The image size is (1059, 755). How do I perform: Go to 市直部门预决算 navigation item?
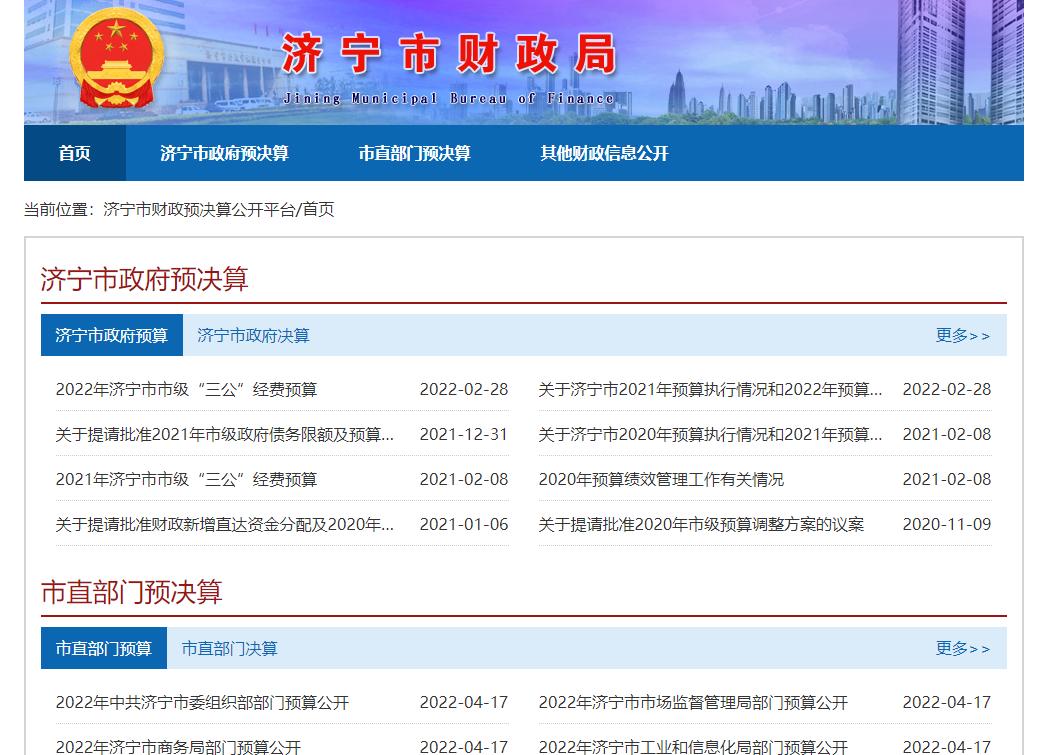(x=414, y=153)
